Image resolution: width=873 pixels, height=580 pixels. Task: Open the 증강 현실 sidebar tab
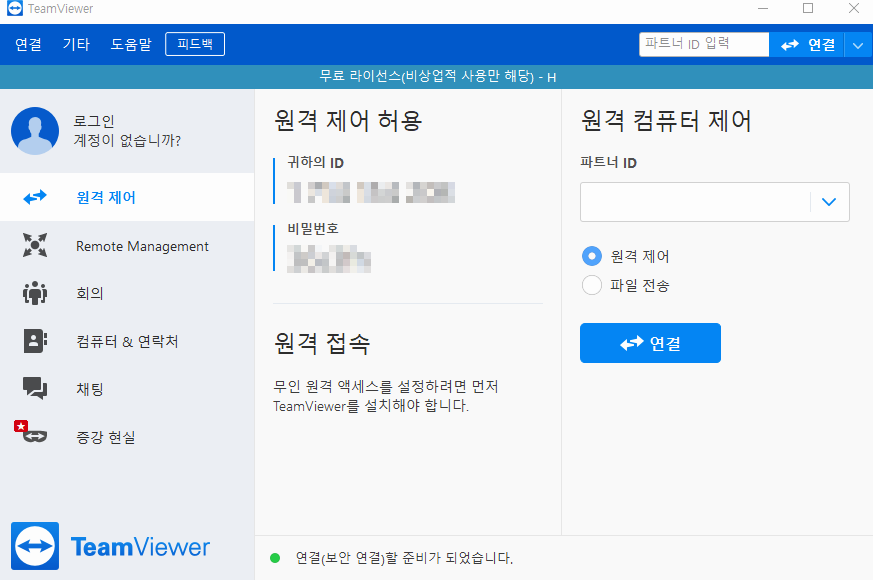(x=127, y=437)
